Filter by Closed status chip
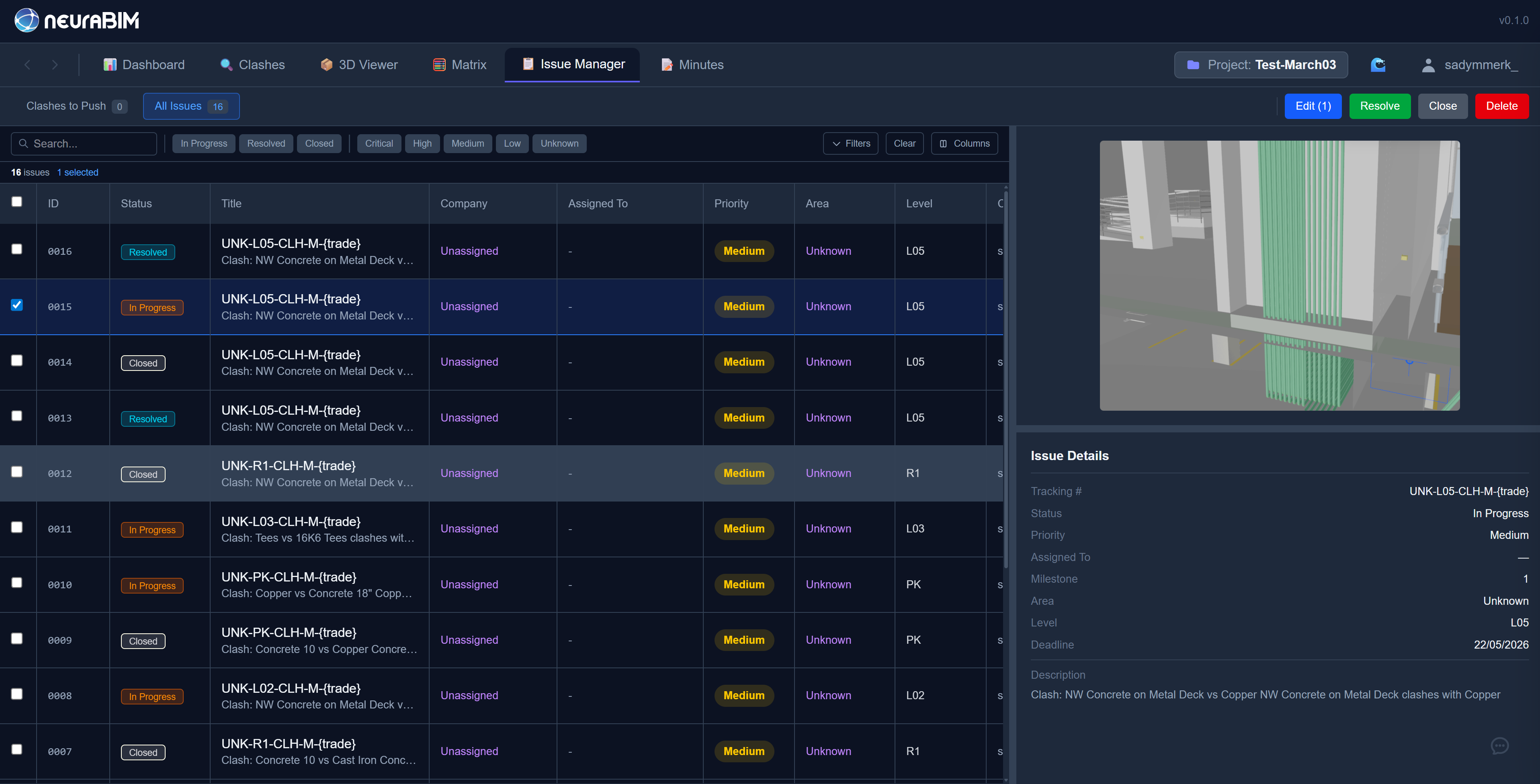The height and width of the screenshot is (784, 1540). point(319,143)
